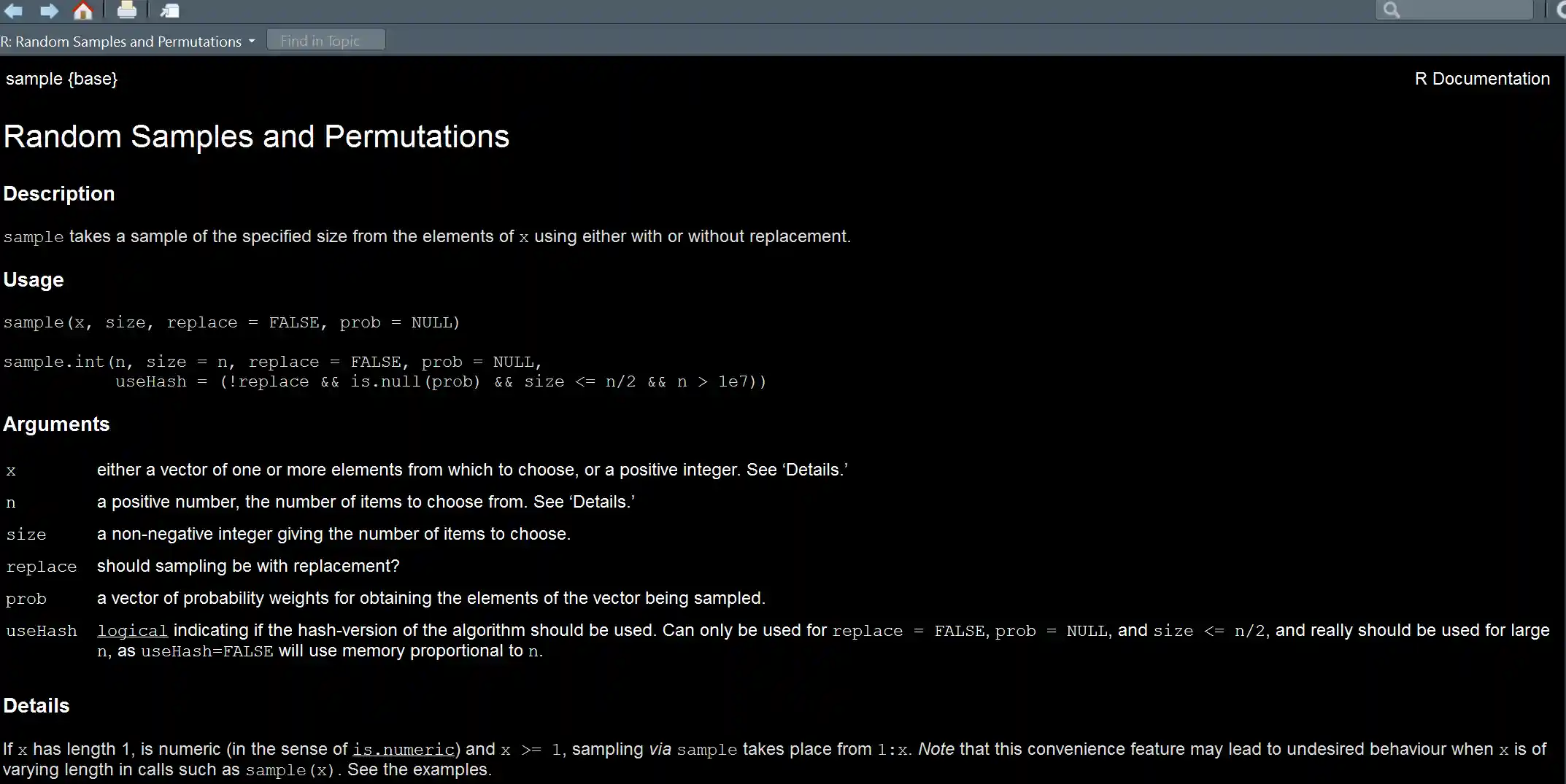This screenshot has height=784, width=1566.
Task: Print the current help topic
Action: coord(127,11)
